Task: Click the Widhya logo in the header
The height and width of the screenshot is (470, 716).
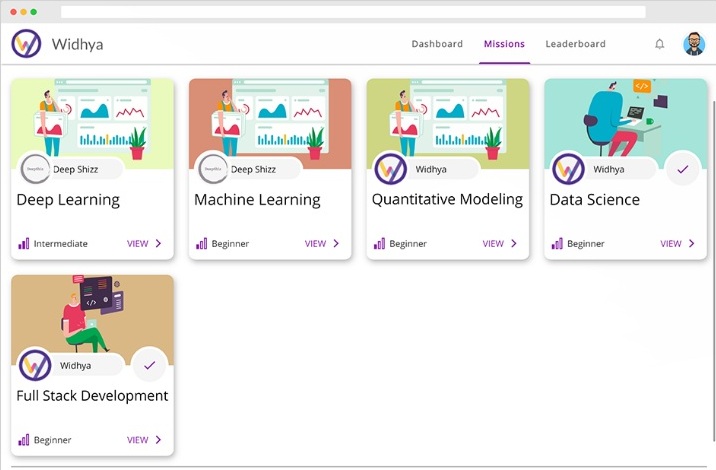Action: coord(26,44)
